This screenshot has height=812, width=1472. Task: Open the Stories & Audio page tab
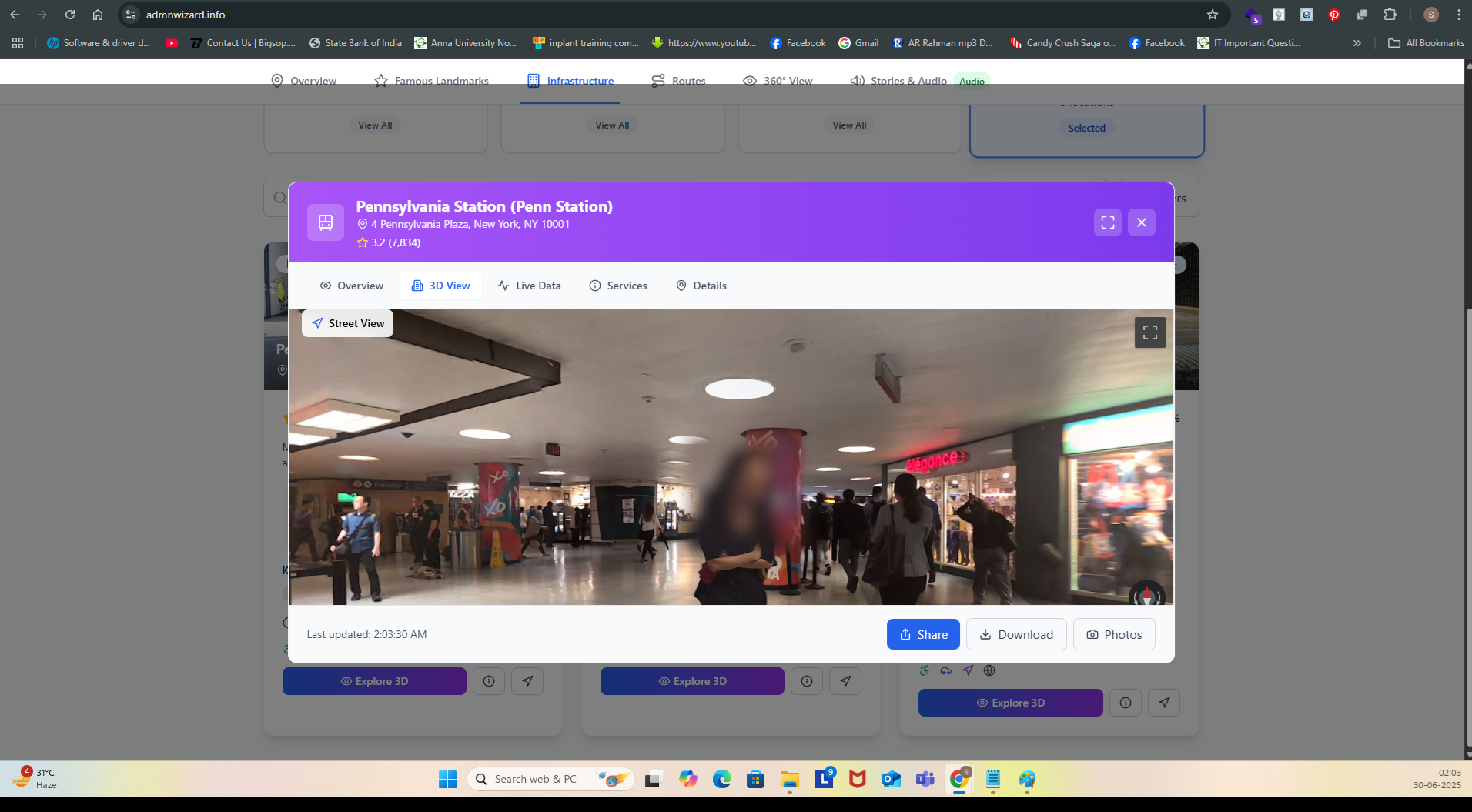pyautogui.click(x=919, y=81)
